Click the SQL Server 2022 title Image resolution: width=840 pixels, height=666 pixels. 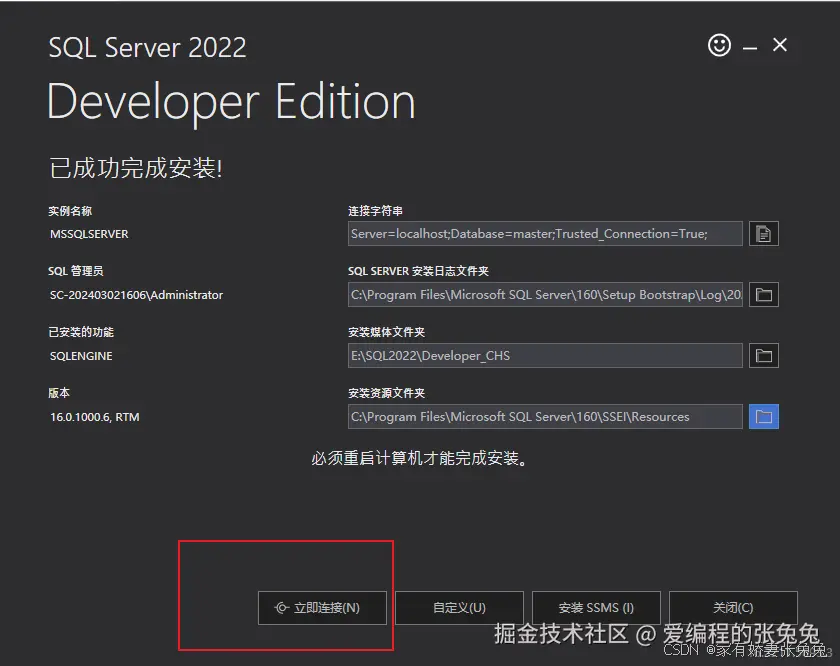tap(147, 47)
